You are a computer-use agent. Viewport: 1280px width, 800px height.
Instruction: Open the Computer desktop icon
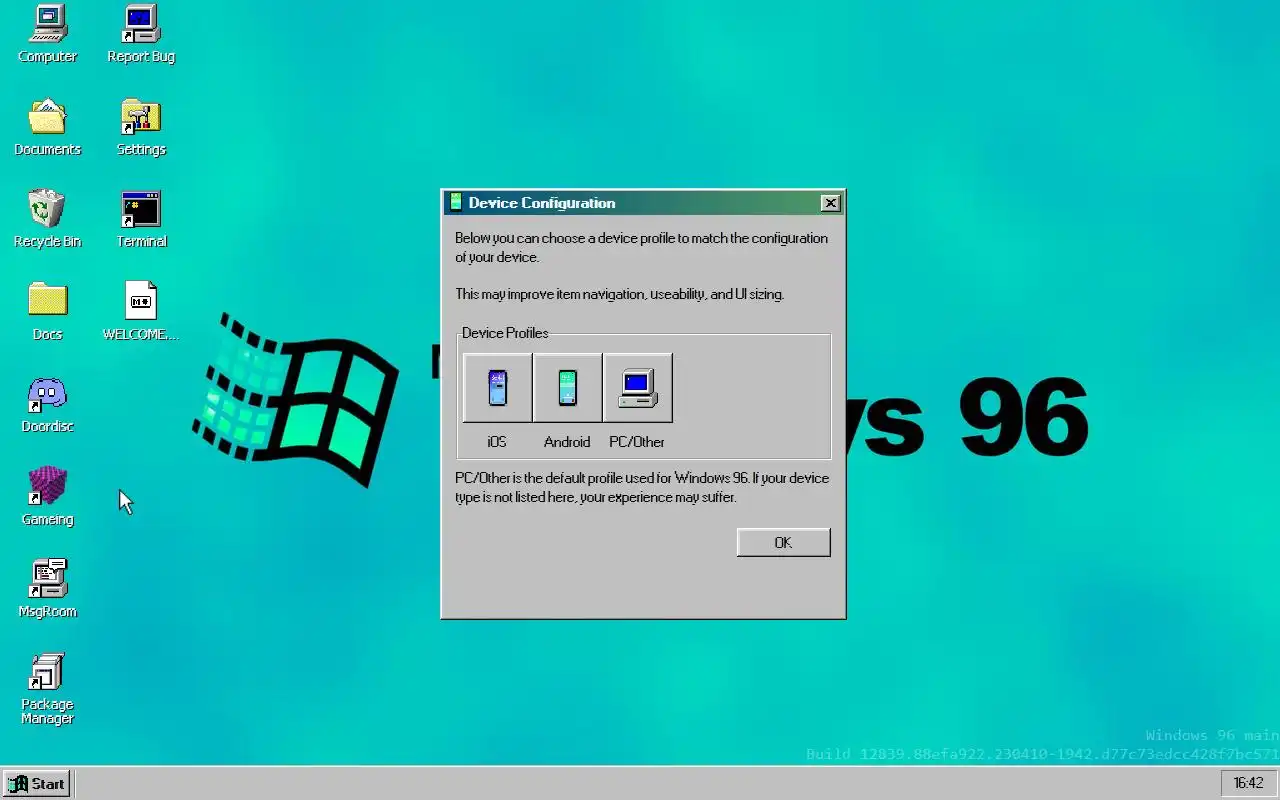[47, 24]
